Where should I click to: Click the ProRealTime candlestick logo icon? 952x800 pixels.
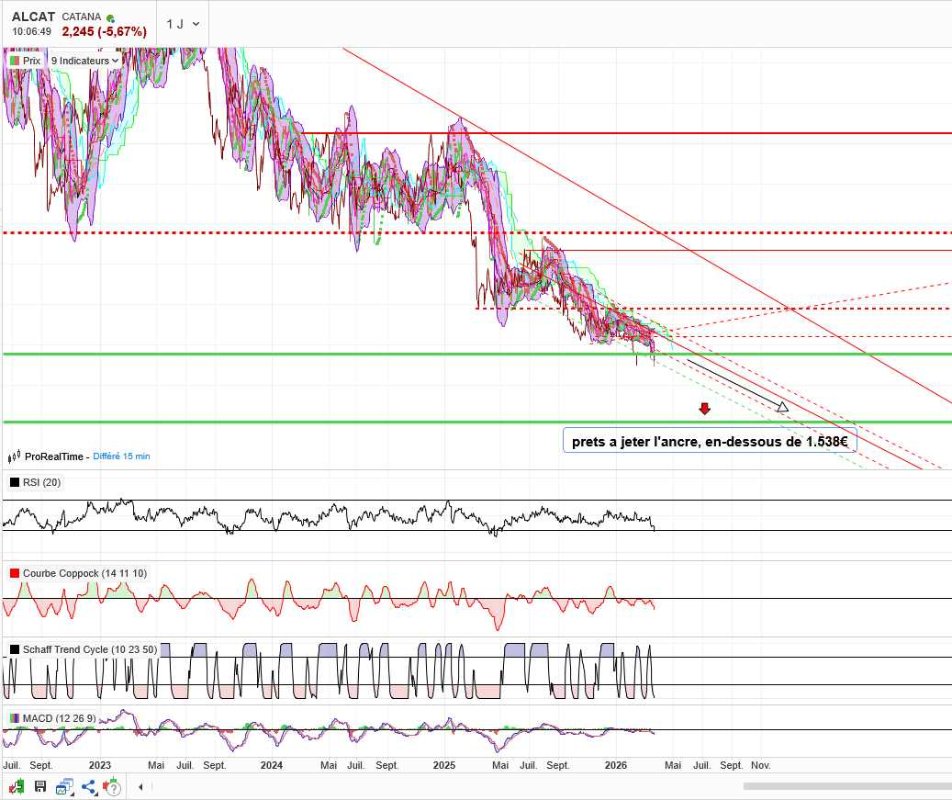pyautogui.click(x=15, y=456)
